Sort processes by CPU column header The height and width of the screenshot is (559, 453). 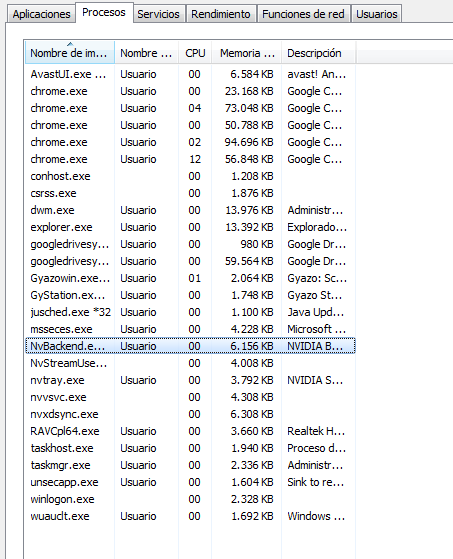coord(195,53)
